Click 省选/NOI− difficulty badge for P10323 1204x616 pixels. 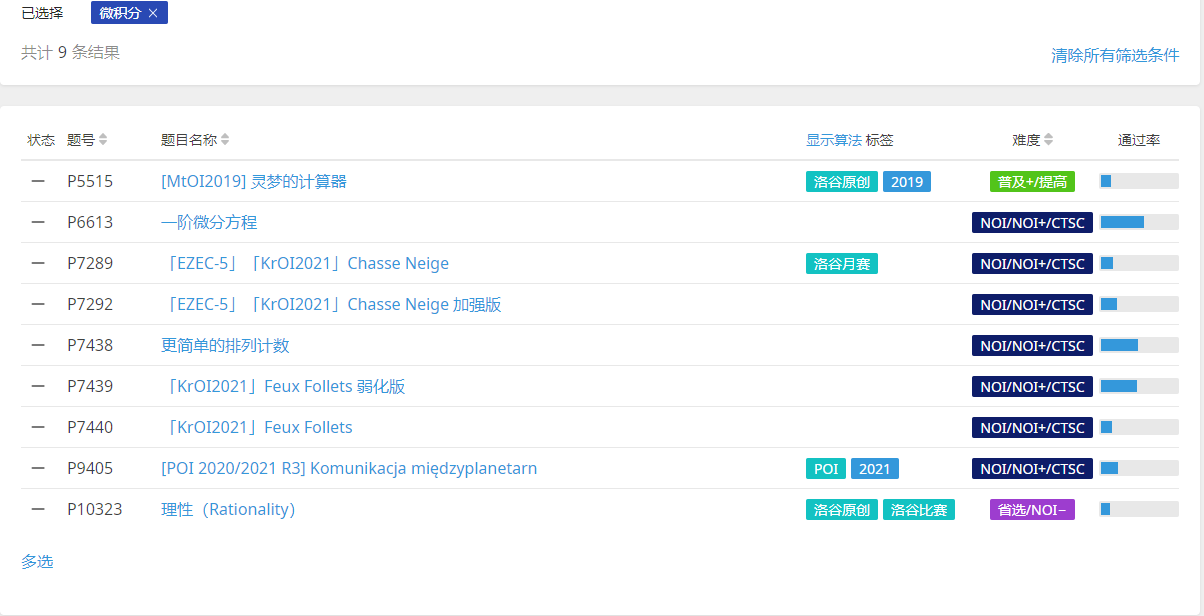pyautogui.click(x=1032, y=510)
